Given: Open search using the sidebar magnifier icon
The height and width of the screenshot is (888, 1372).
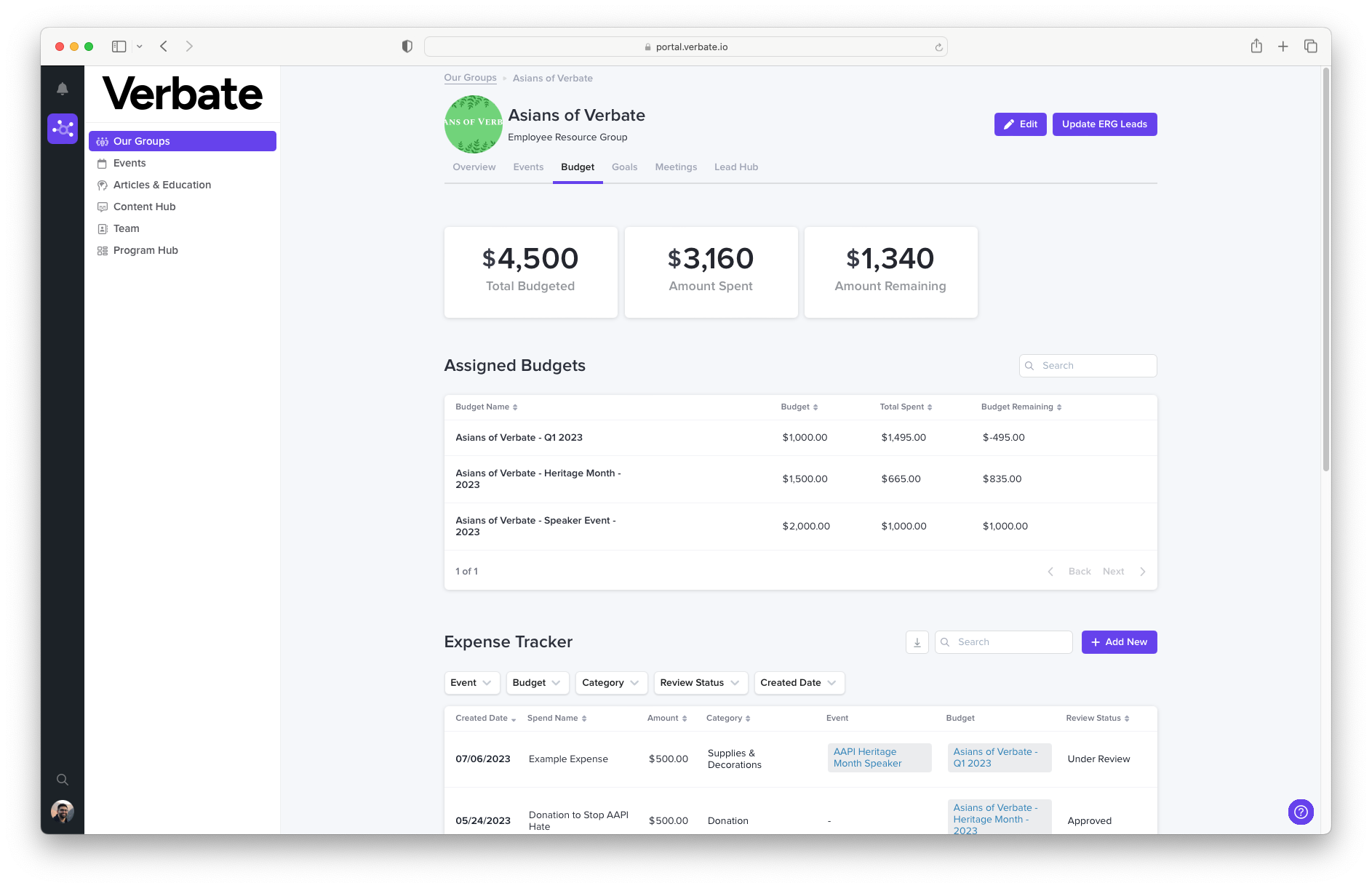Looking at the screenshot, I should (62, 779).
